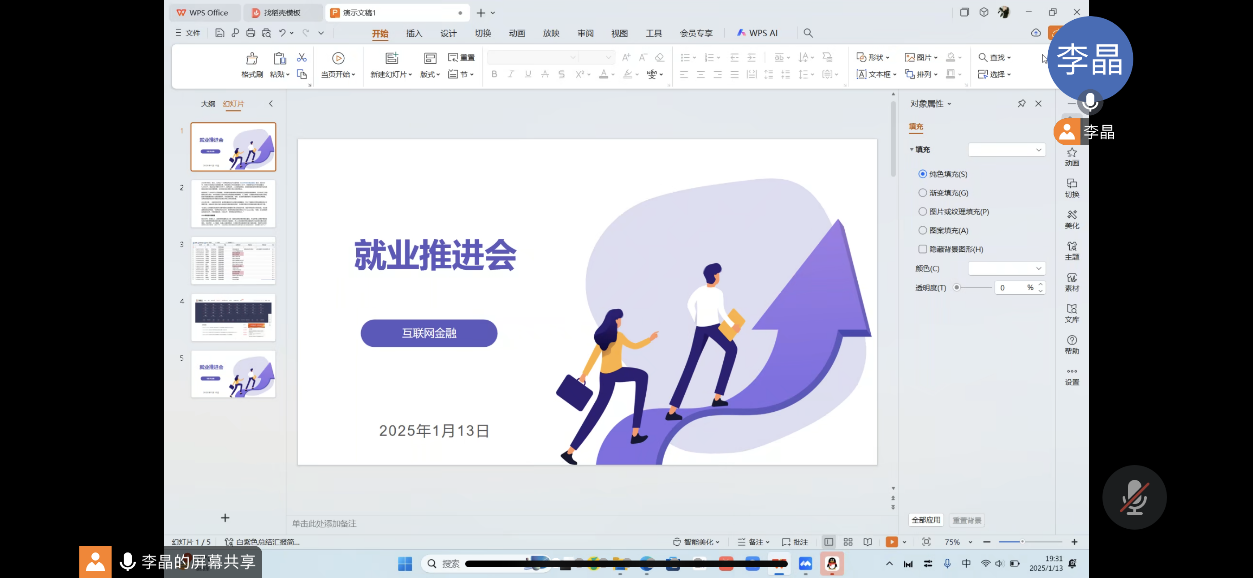Switch to the 插入 Insert ribbon tab
The width and height of the screenshot is (1253, 578).
pyautogui.click(x=414, y=33)
